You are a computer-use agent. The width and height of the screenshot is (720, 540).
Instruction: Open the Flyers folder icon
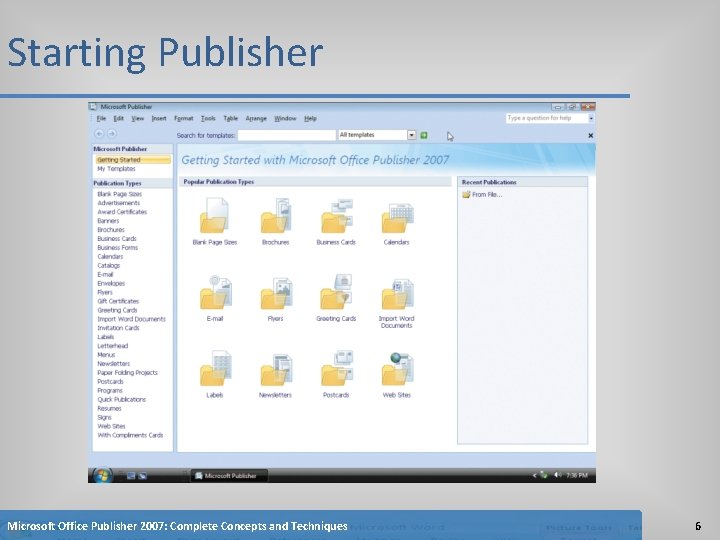click(x=276, y=293)
